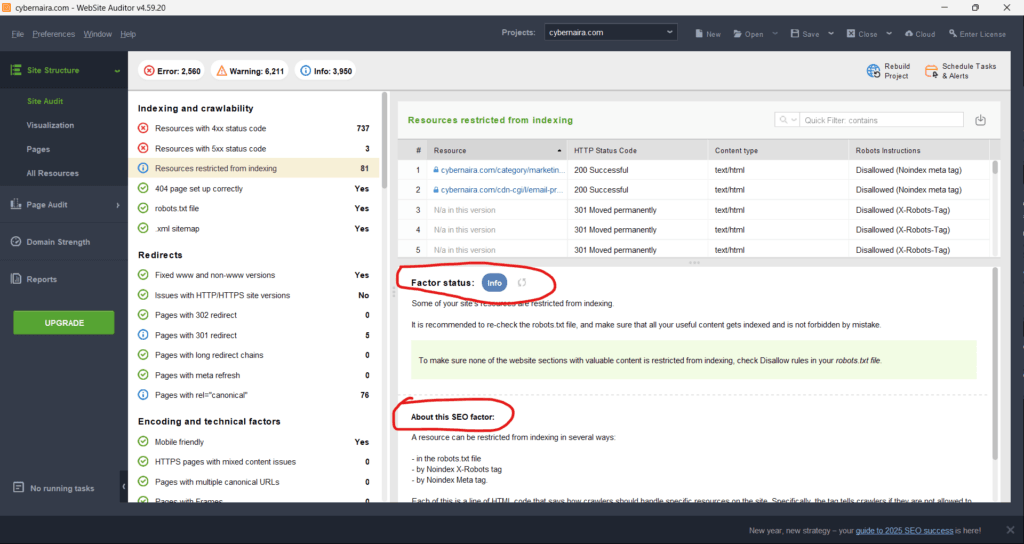Open Pages in the sidebar
This screenshot has width=1024, height=544.
38,150
